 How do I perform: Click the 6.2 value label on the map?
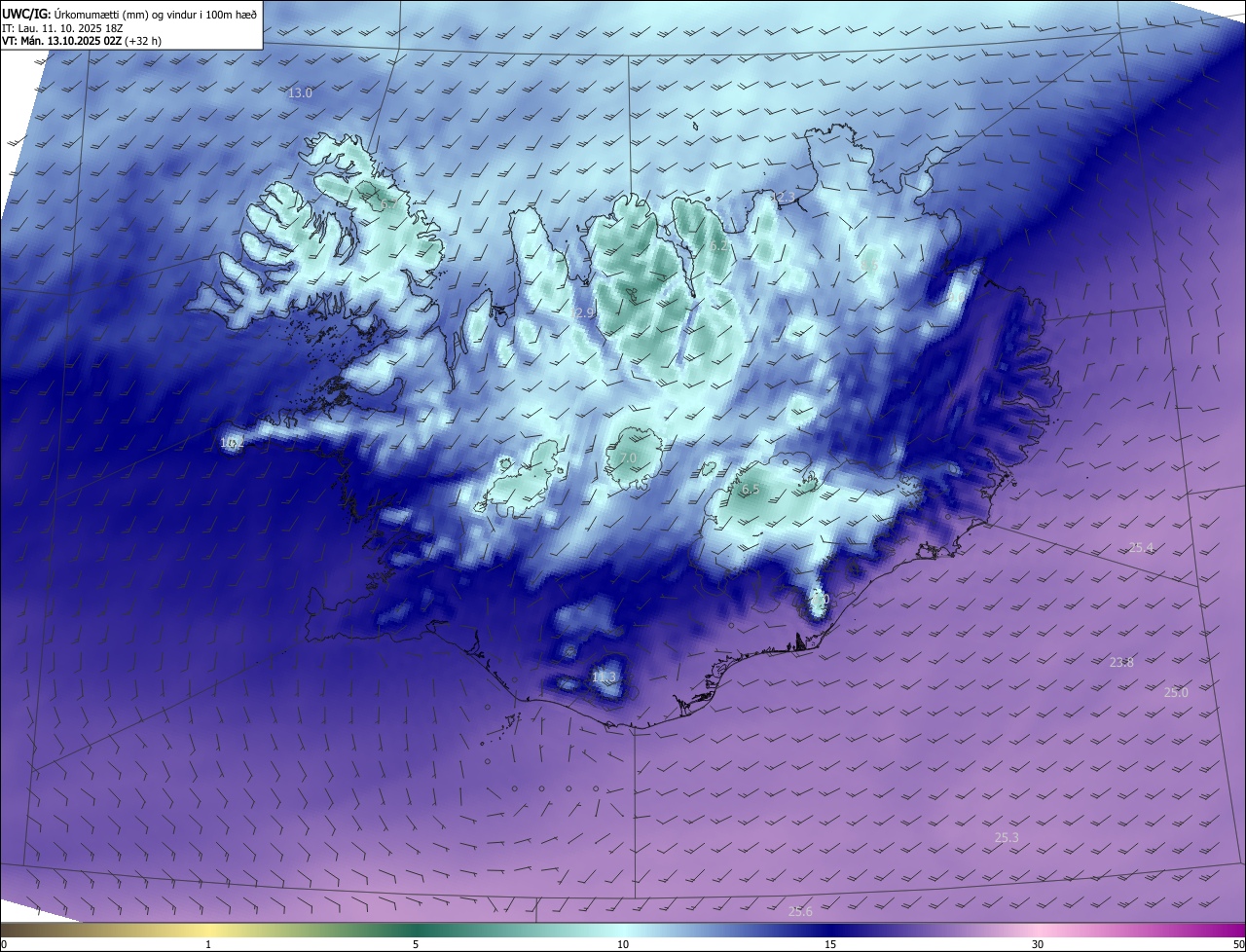coord(718,246)
